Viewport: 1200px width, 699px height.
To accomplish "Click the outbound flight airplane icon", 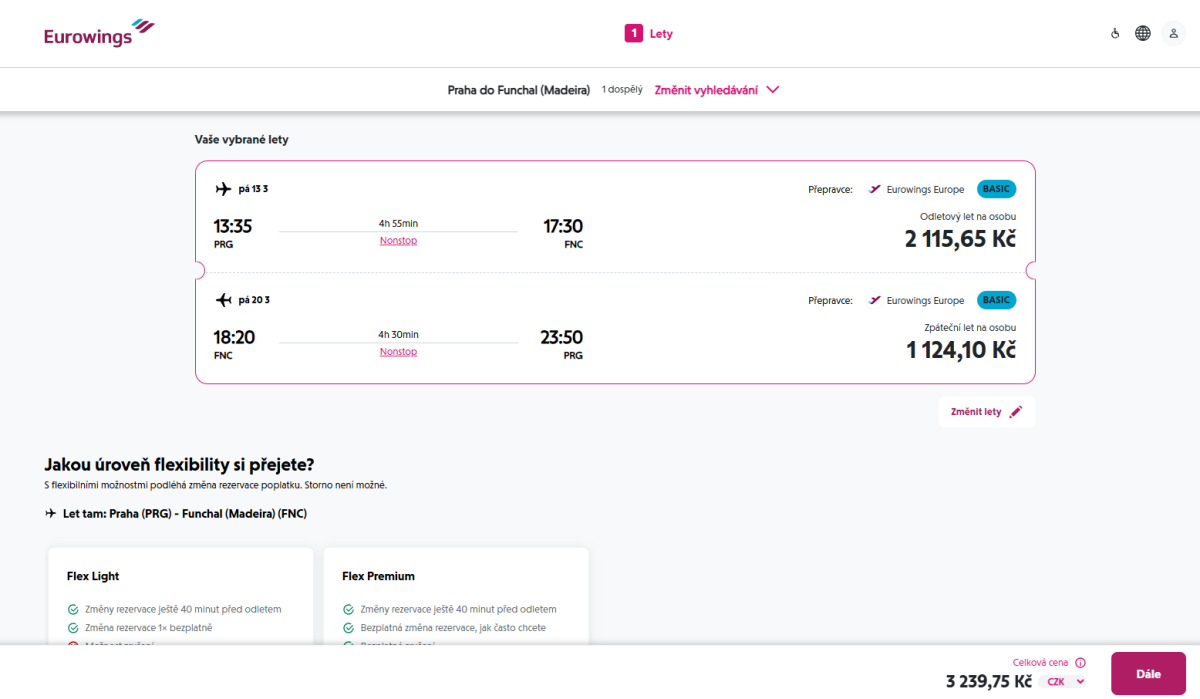I will click(223, 189).
